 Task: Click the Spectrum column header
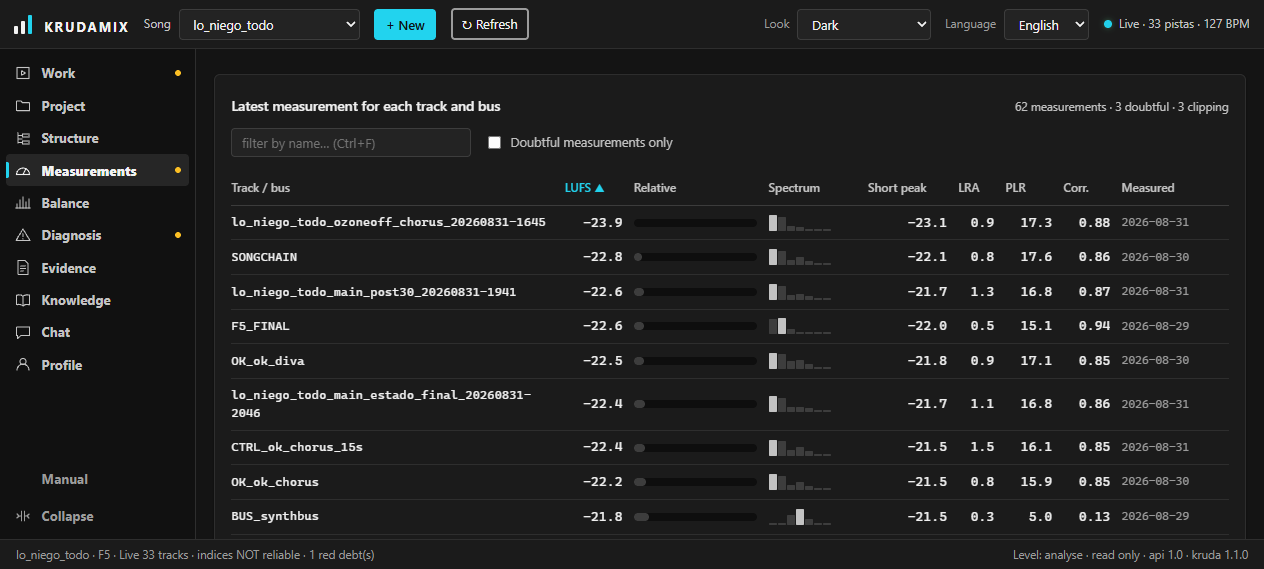794,188
